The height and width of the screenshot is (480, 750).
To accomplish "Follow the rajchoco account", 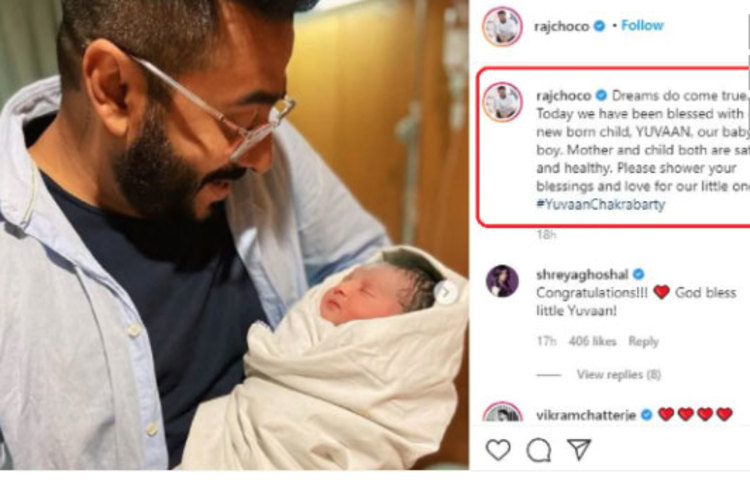I will point(642,25).
